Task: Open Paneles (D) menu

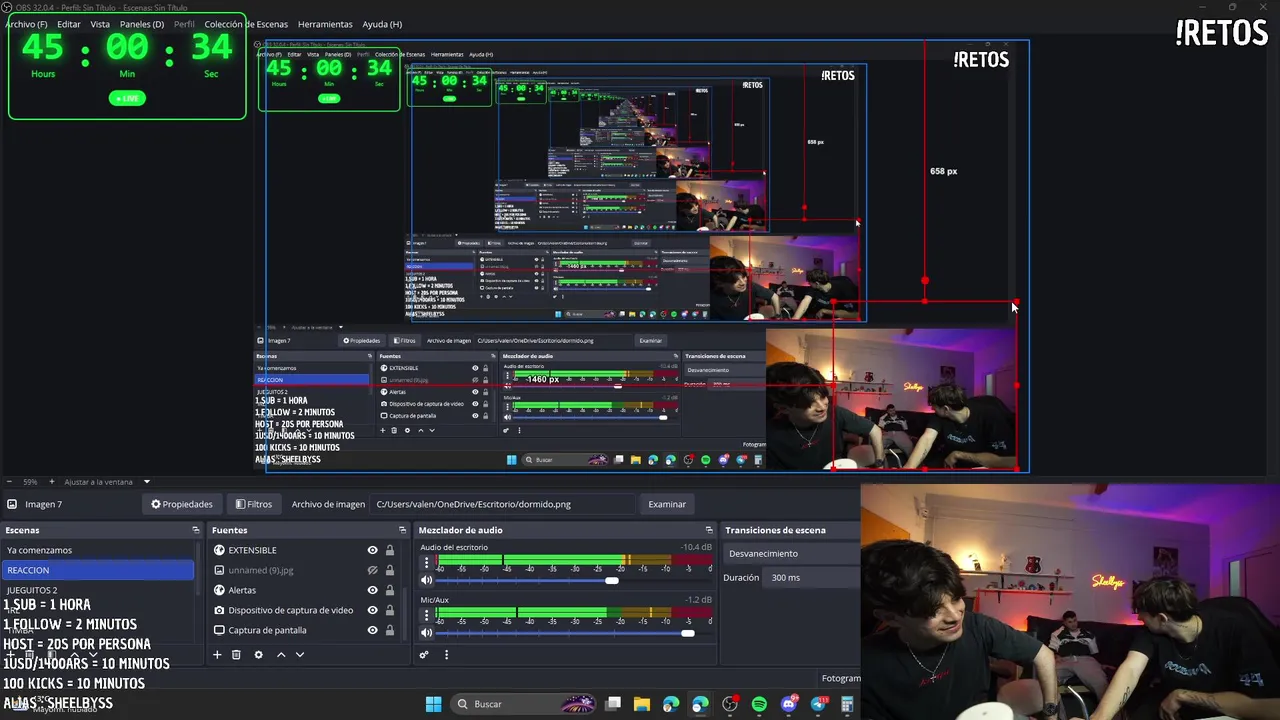Action: coord(142,24)
